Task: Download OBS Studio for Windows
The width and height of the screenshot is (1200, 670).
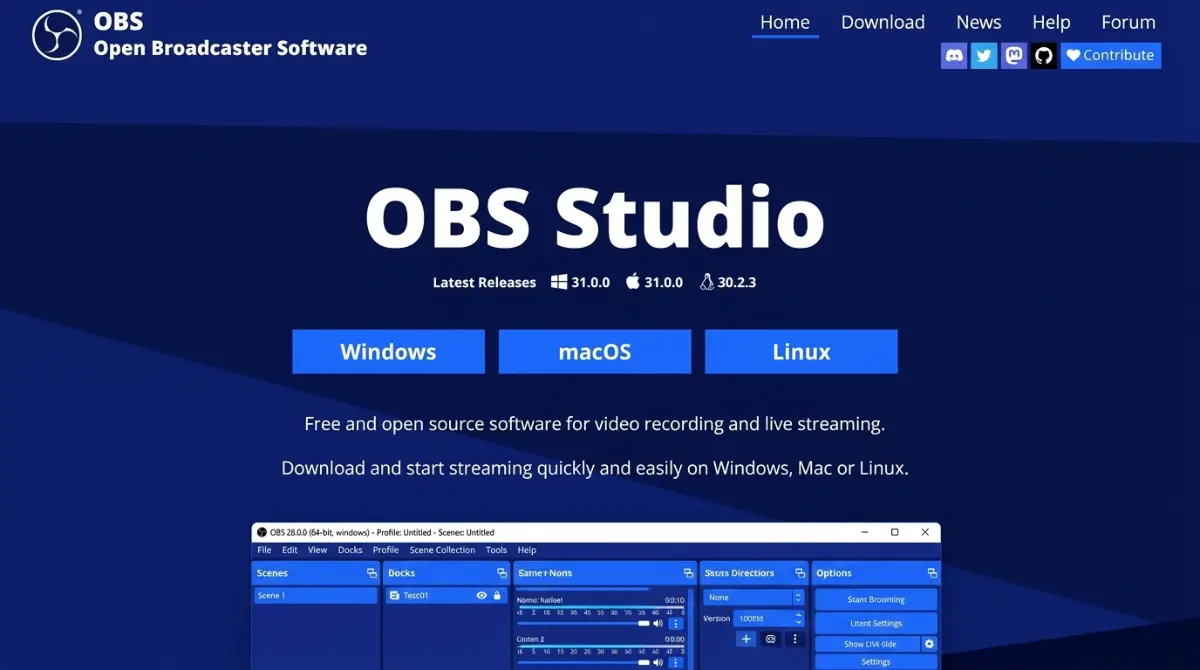Action: click(x=388, y=352)
